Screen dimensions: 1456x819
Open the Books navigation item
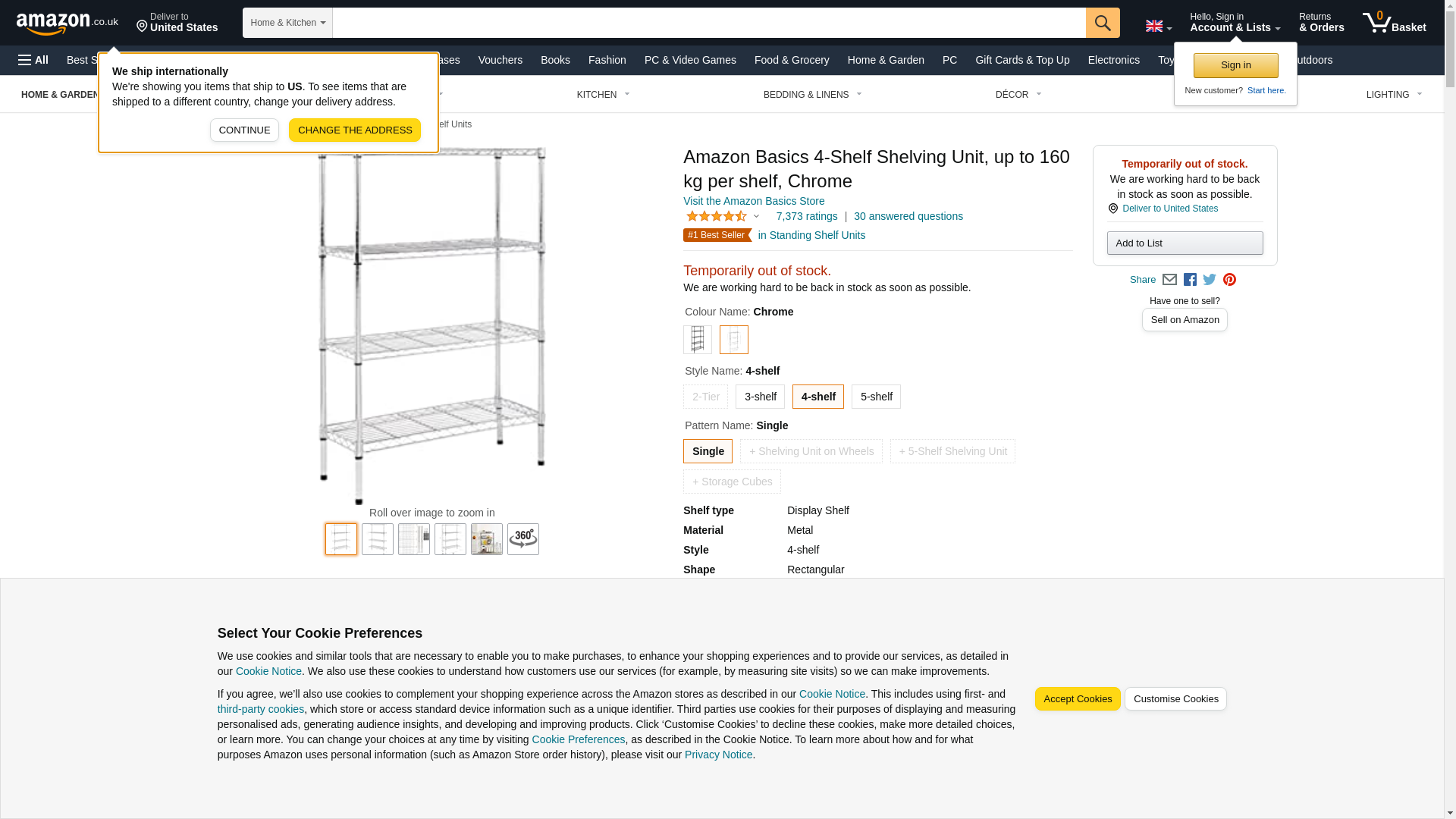555,60
